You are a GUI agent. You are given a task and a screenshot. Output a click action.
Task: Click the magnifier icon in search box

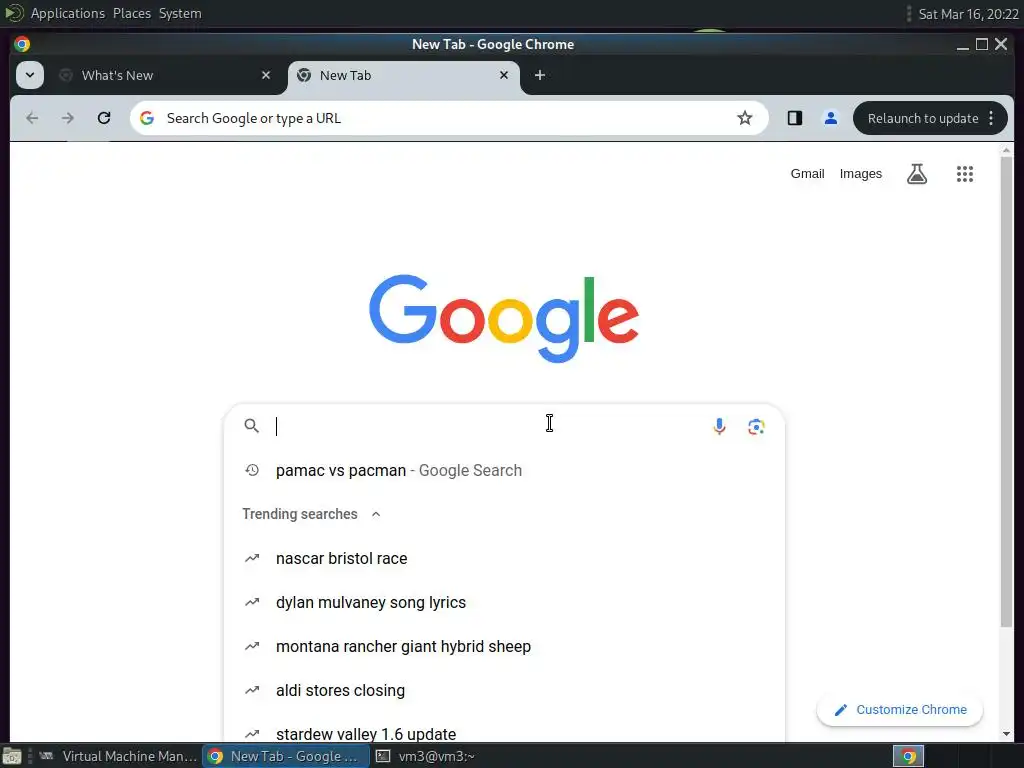[x=251, y=426]
